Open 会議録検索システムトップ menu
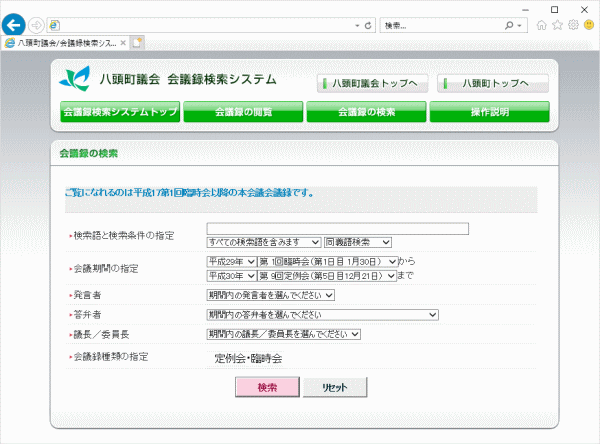 [x=120, y=112]
